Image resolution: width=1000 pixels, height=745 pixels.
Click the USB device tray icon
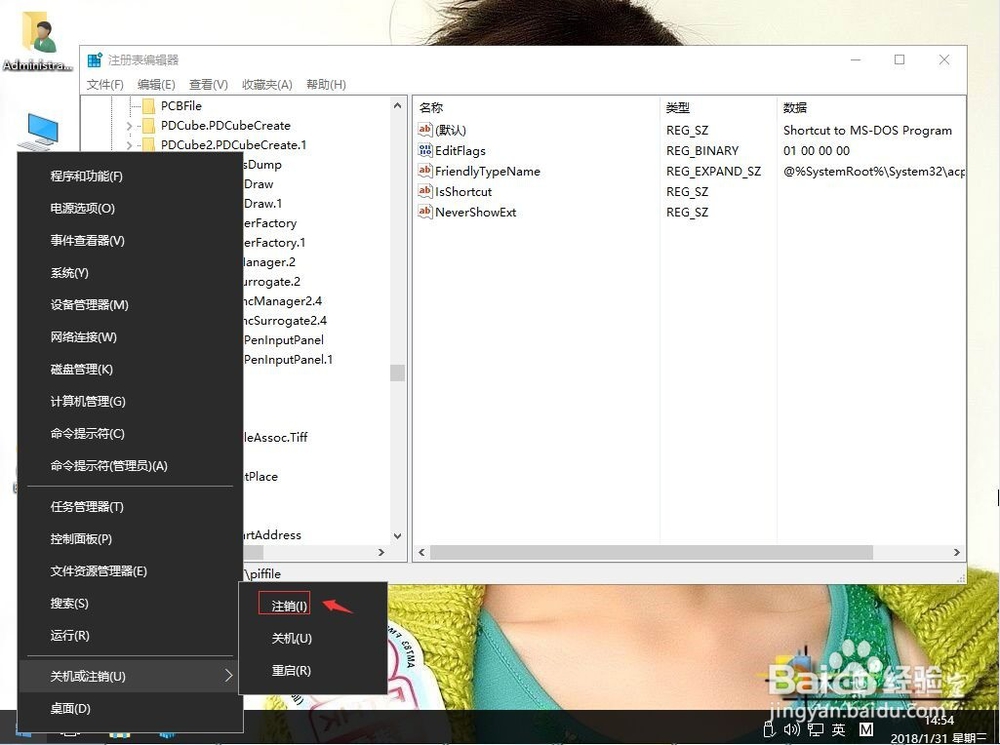(x=769, y=729)
